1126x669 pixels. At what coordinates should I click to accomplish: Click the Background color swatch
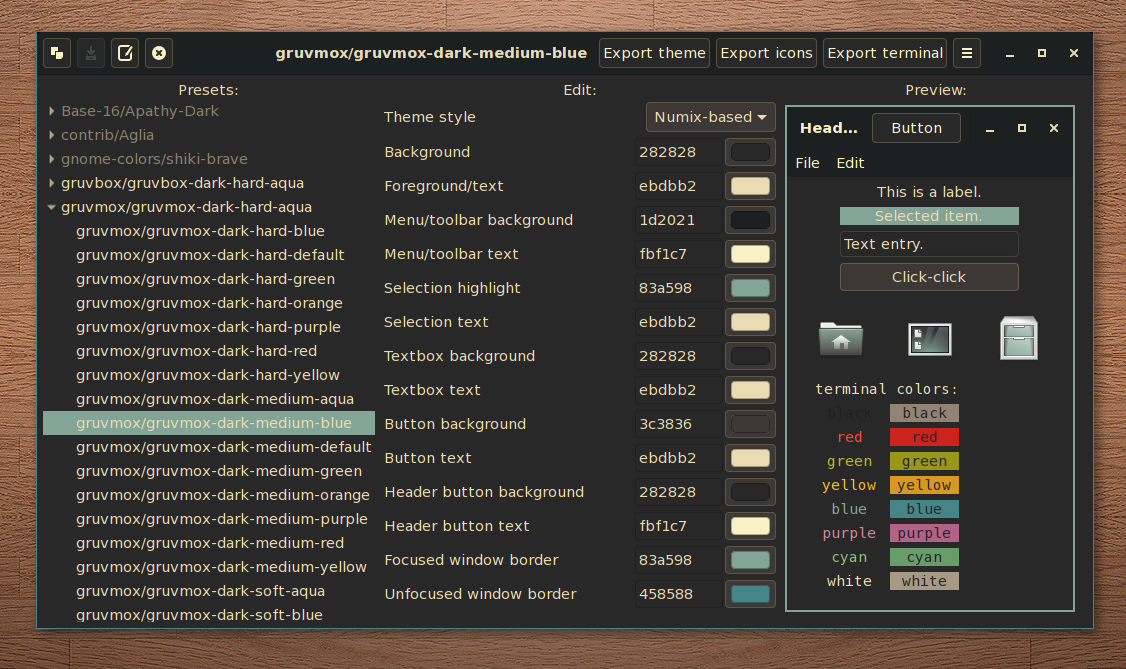pos(750,152)
